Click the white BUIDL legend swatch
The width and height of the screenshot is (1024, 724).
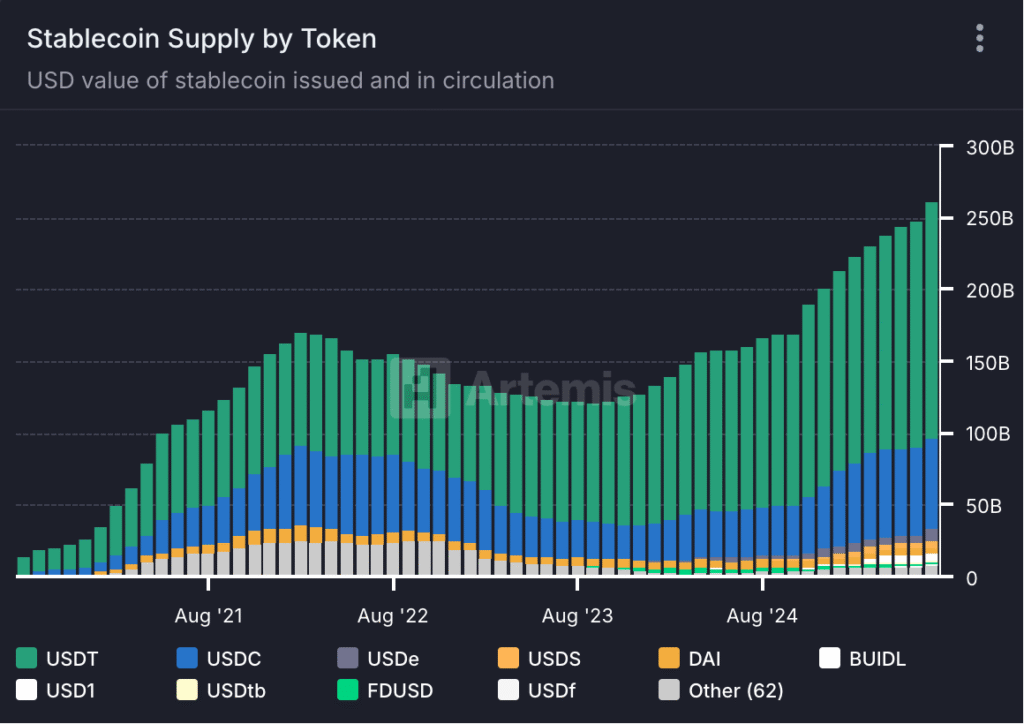[x=830, y=658]
